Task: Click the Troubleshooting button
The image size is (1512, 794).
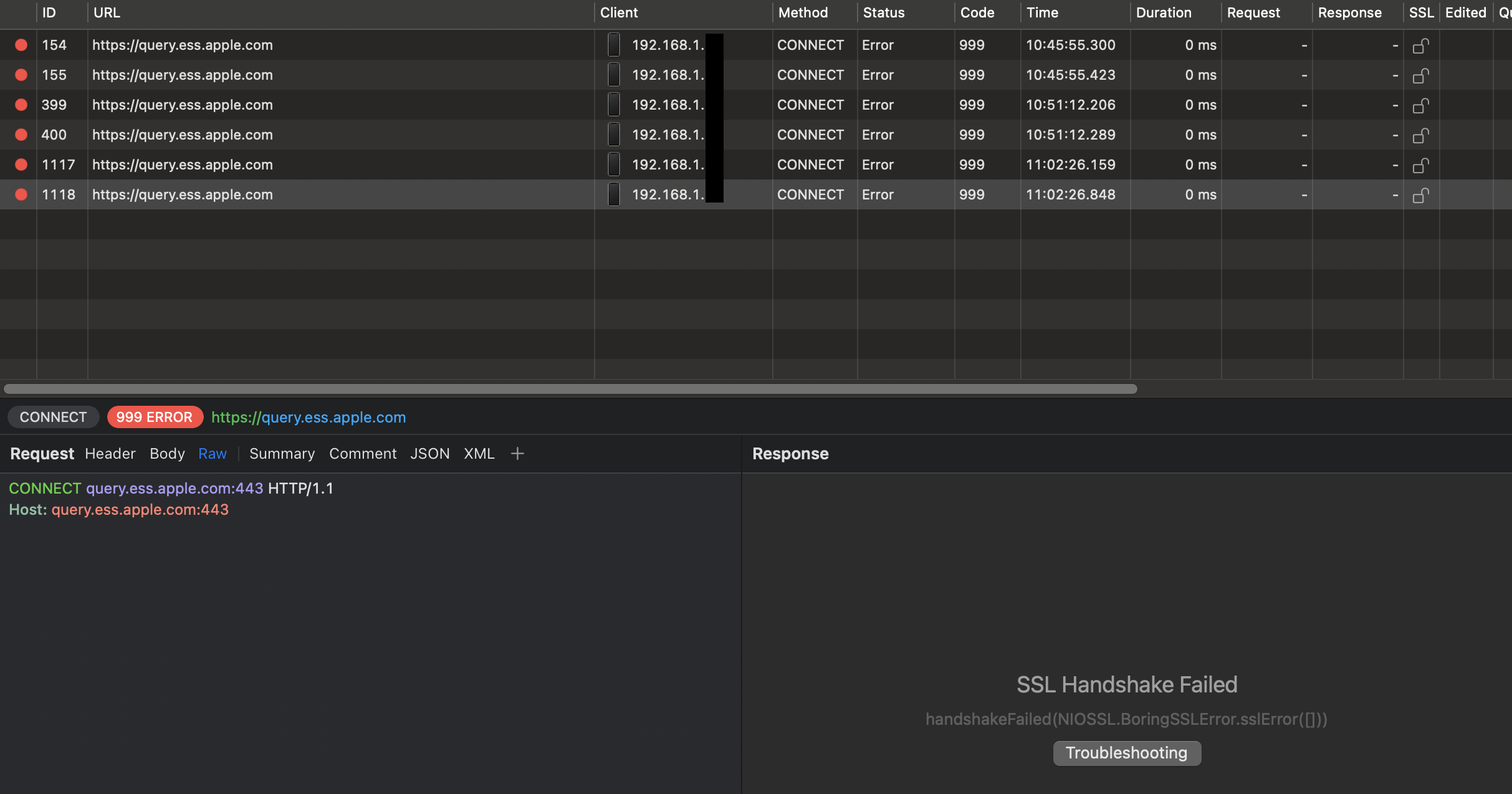Action: point(1126,753)
